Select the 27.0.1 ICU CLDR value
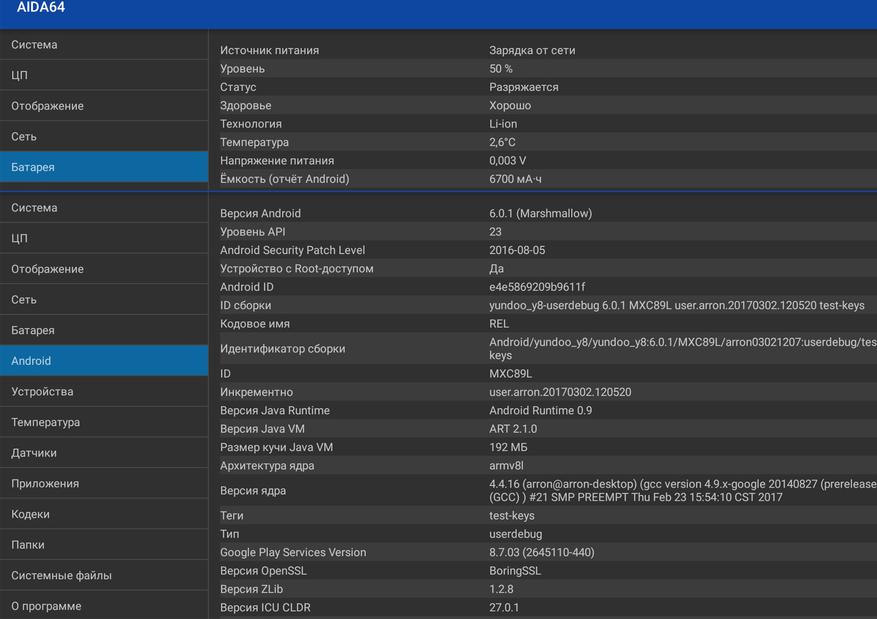The width and height of the screenshot is (877, 619). click(504, 608)
